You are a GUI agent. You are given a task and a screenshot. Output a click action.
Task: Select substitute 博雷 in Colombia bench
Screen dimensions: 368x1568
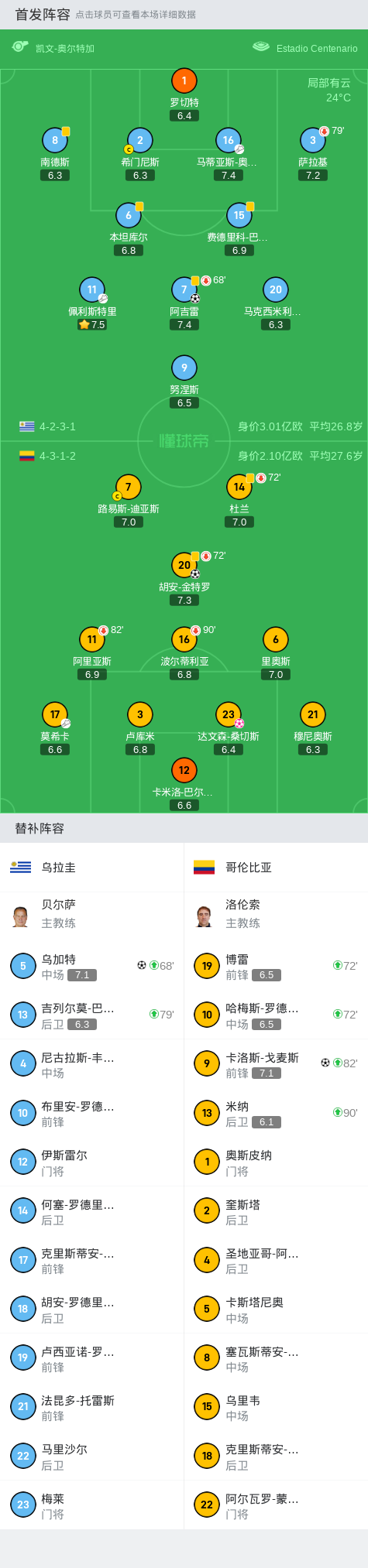[x=276, y=966]
